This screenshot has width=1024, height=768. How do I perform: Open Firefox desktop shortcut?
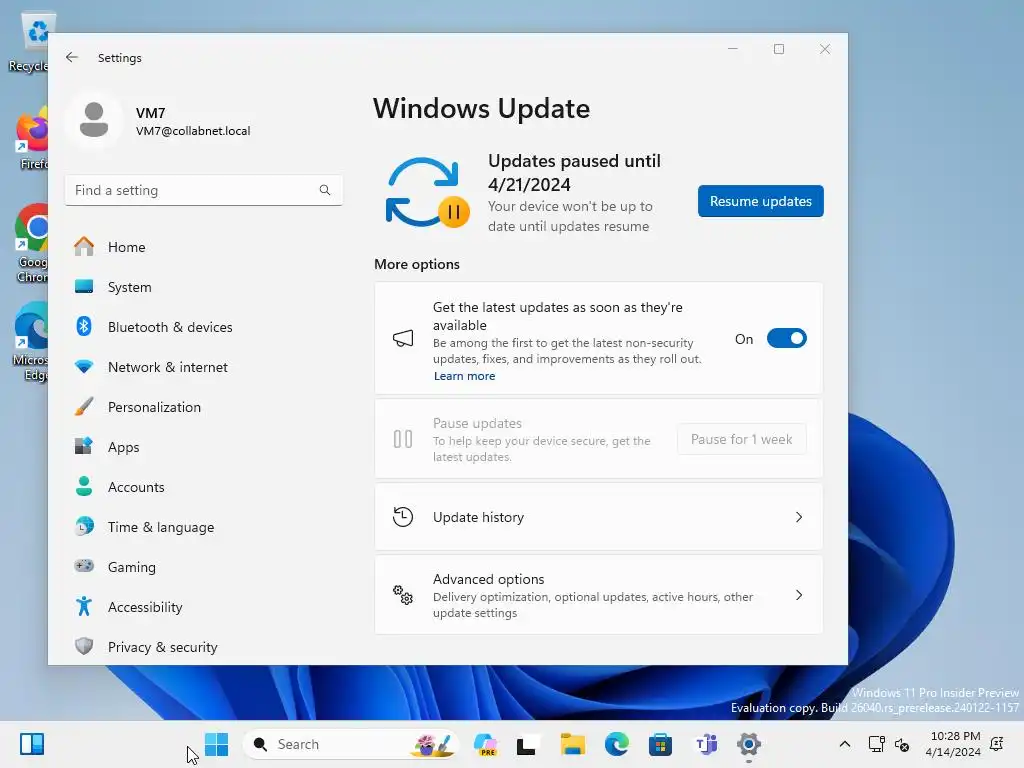(x=31, y=140)
